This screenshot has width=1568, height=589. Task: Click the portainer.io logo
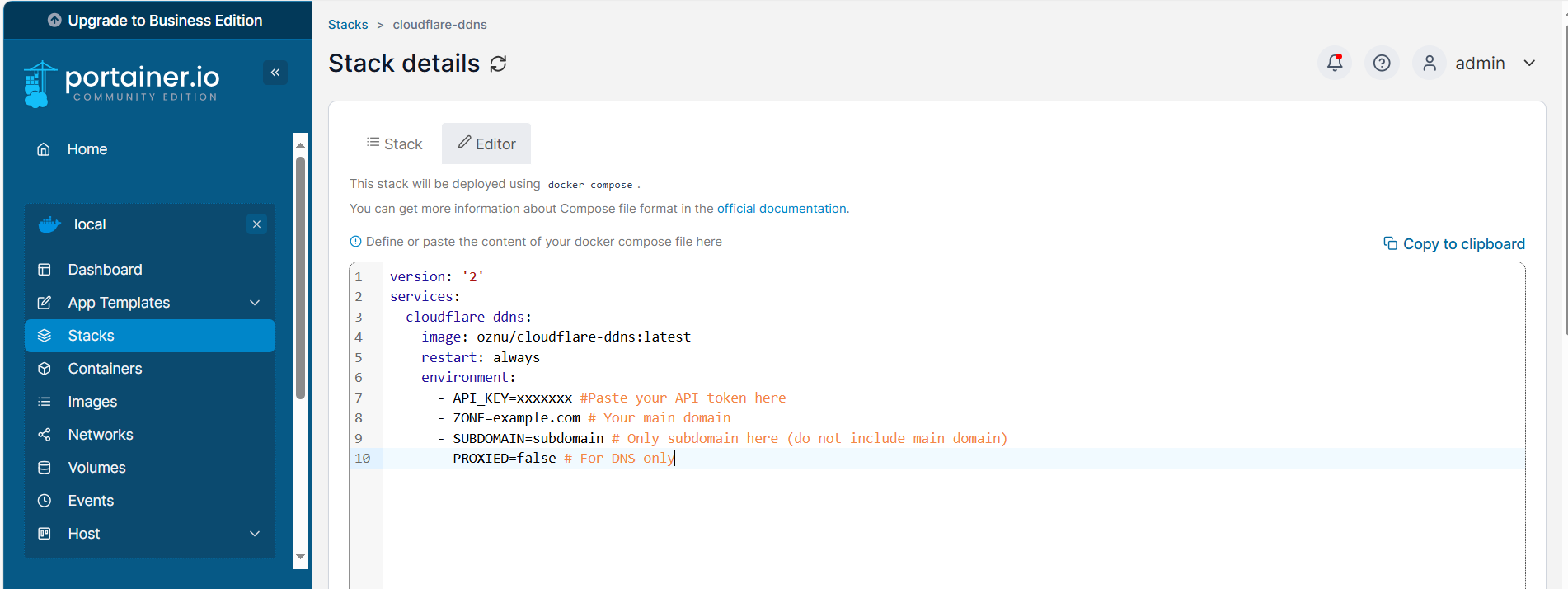tap(122, 84)
